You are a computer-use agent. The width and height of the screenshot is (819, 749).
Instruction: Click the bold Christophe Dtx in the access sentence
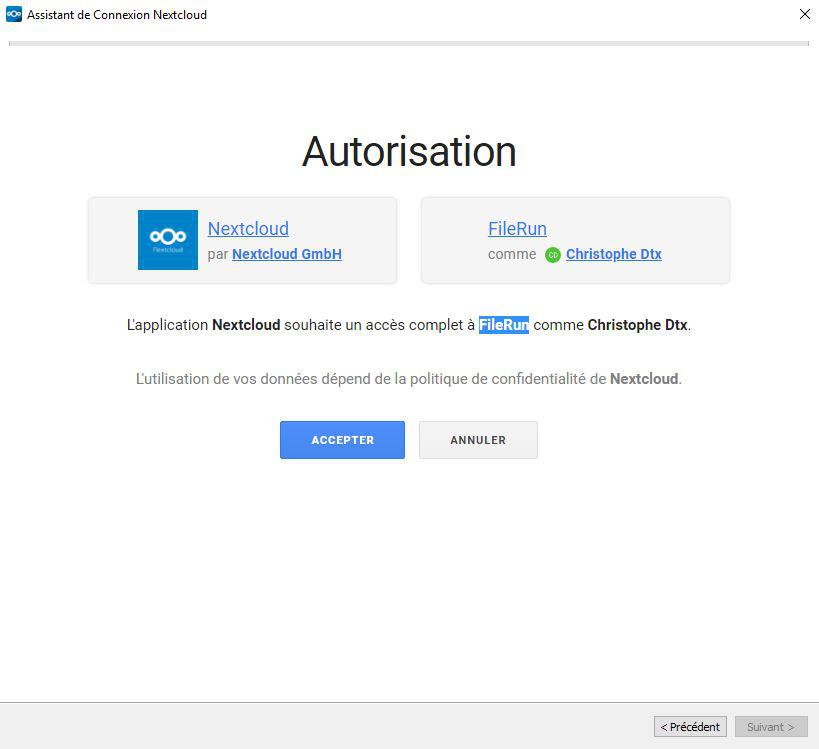637,325
